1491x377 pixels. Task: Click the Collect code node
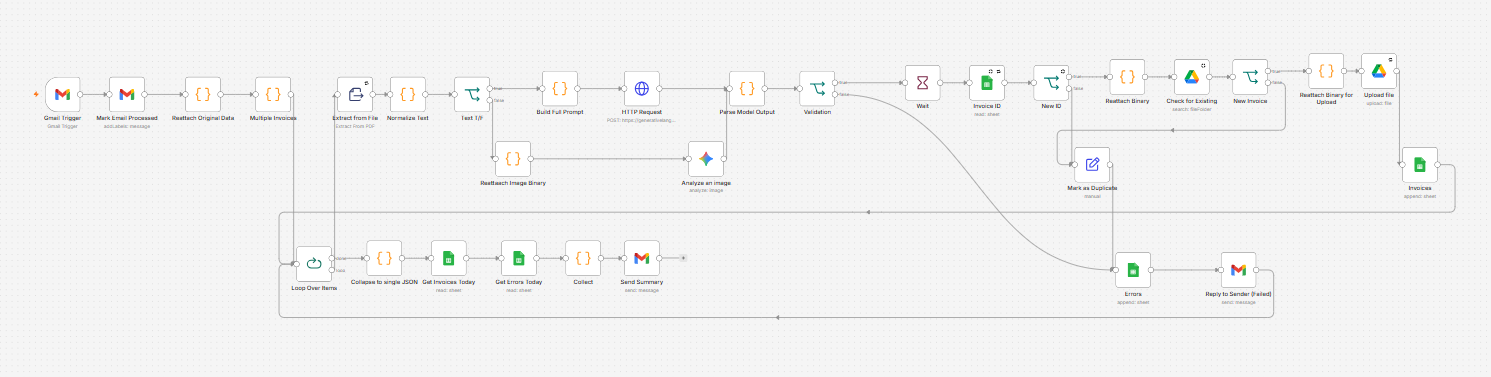(582, 258)
